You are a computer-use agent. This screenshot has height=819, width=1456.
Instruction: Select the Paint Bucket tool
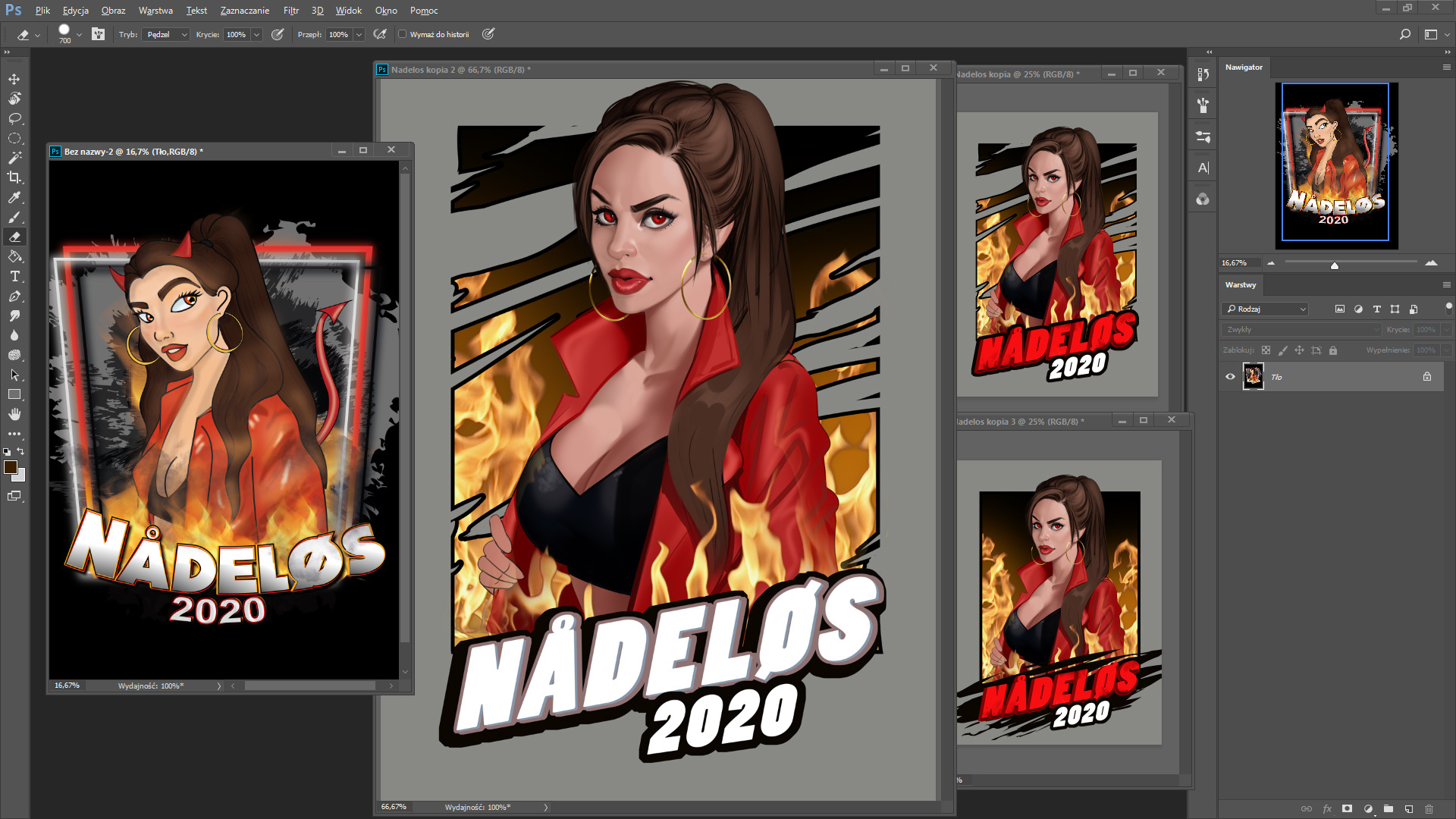tap(14, 256)
